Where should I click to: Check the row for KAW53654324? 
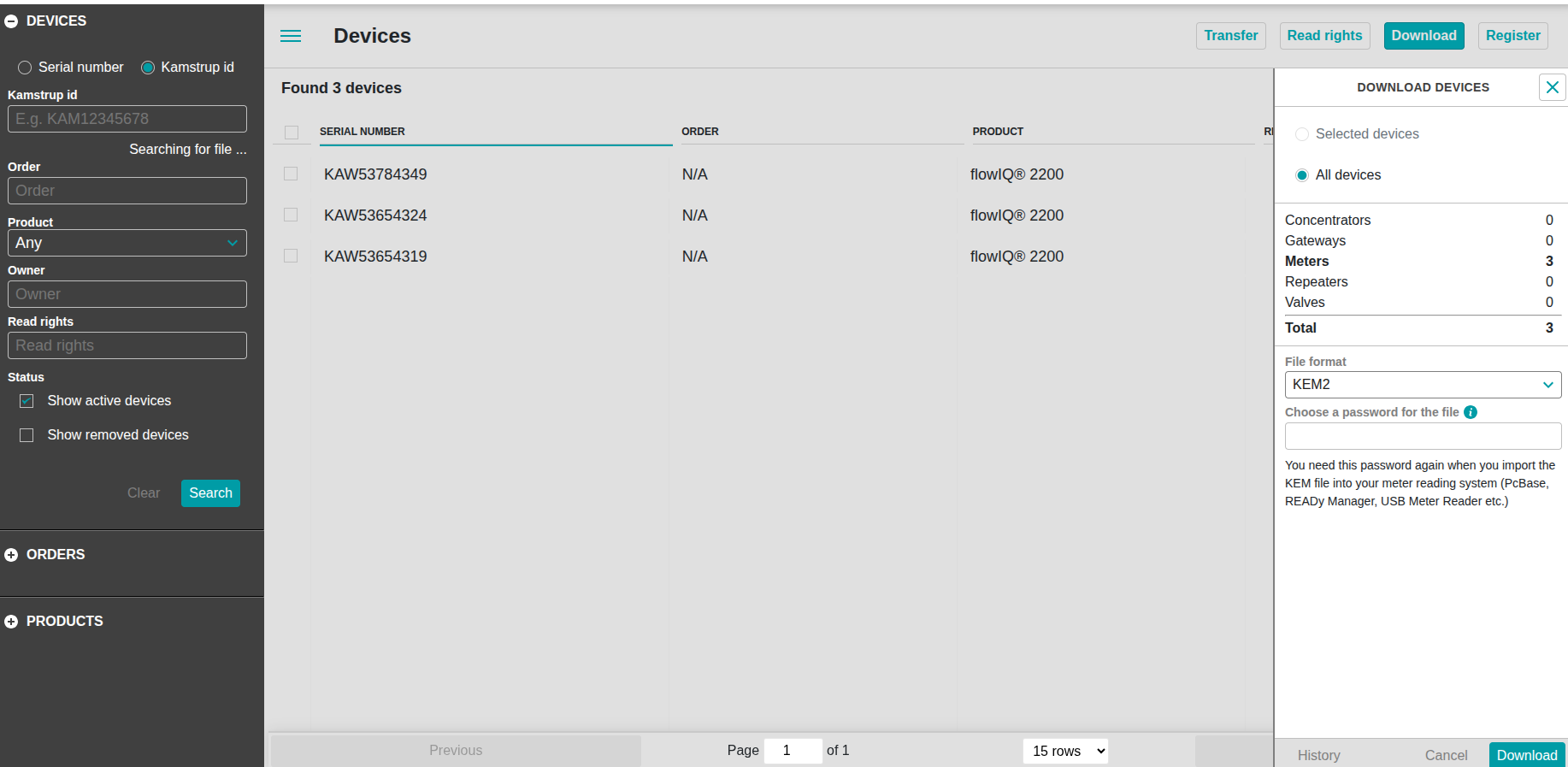[x=291, y=215]
